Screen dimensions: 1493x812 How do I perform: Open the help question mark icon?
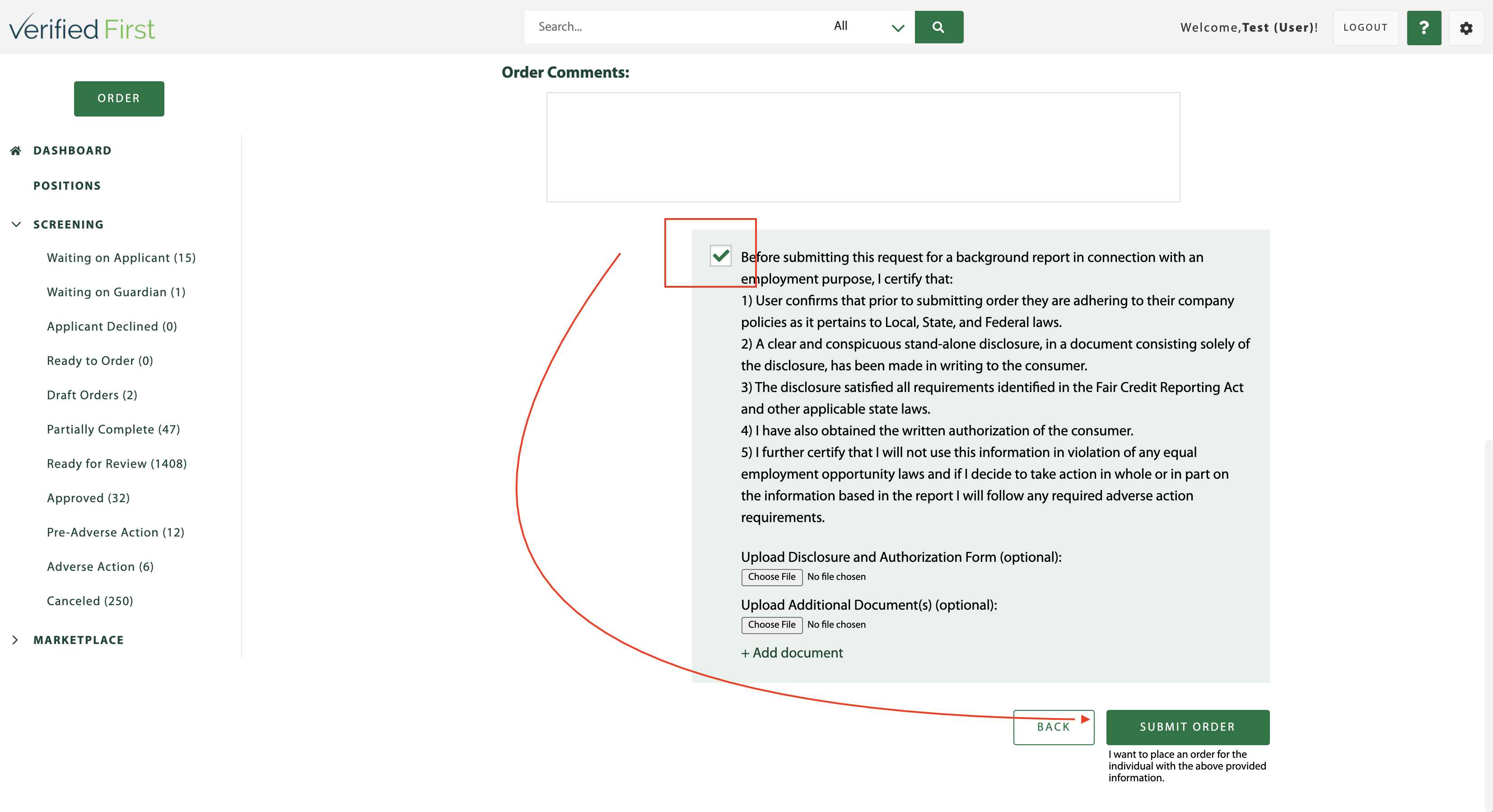(1424, 27)
